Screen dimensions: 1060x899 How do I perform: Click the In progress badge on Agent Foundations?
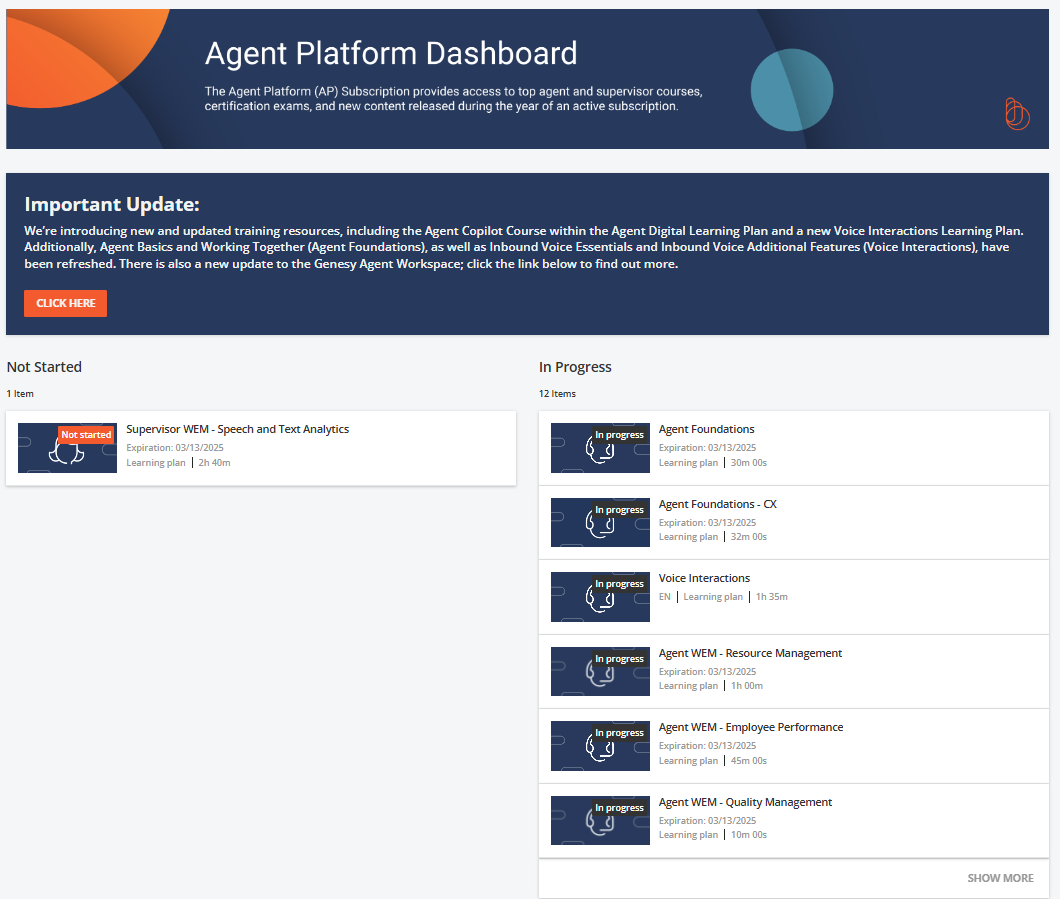(x=619, y=435)
